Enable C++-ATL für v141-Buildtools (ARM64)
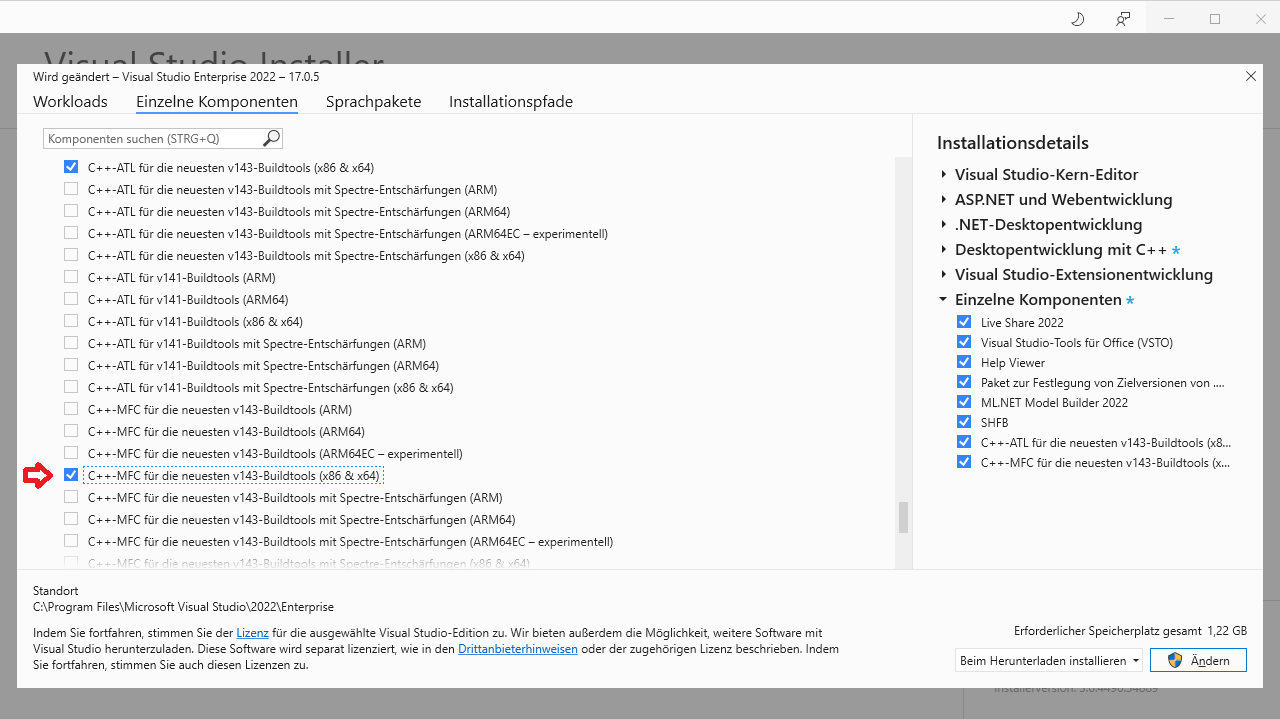 [71, 298]
